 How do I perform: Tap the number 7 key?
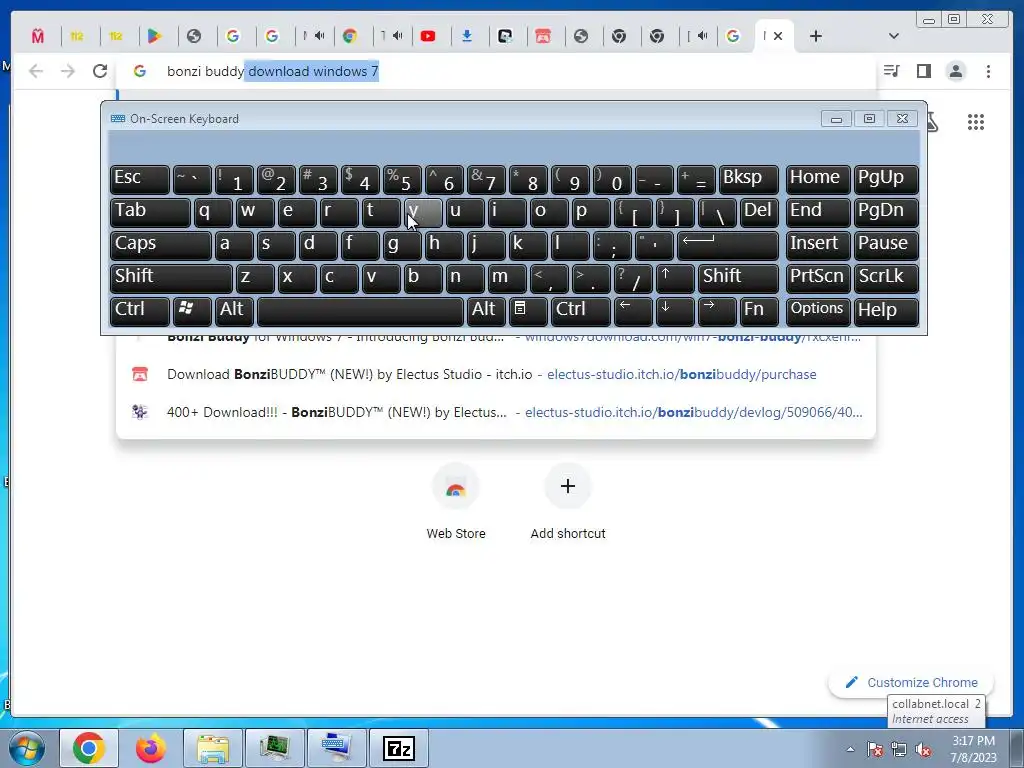[x=486, y=179]
